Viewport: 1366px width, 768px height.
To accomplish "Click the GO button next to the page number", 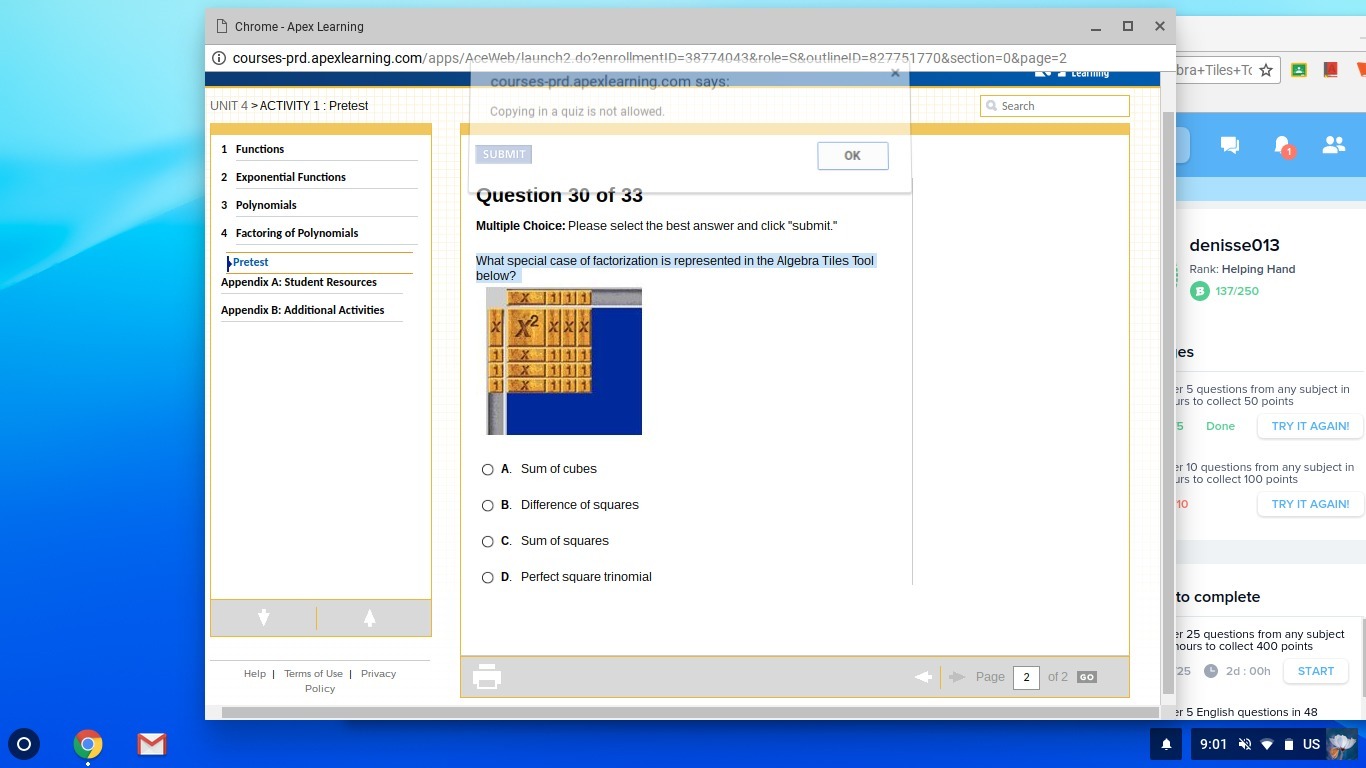I will click(1087, 677).
